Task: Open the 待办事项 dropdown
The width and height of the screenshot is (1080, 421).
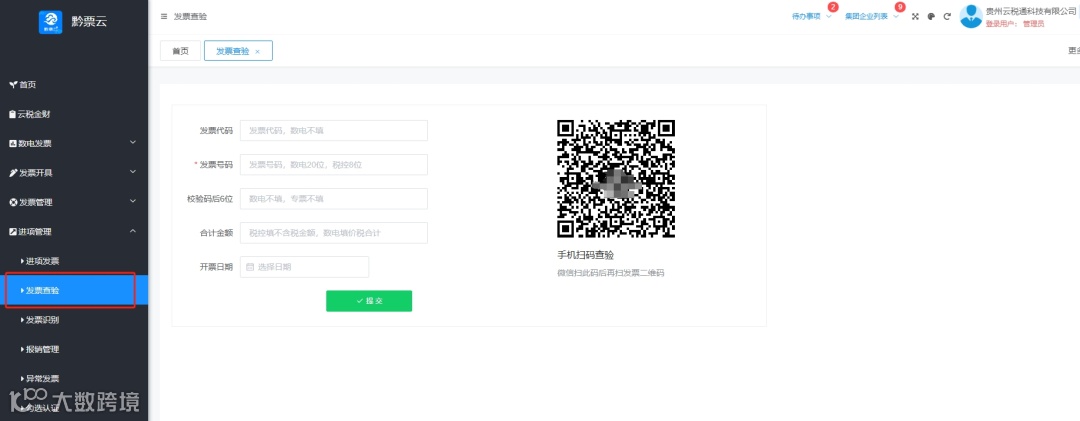Action: click(x=811, y=17)
